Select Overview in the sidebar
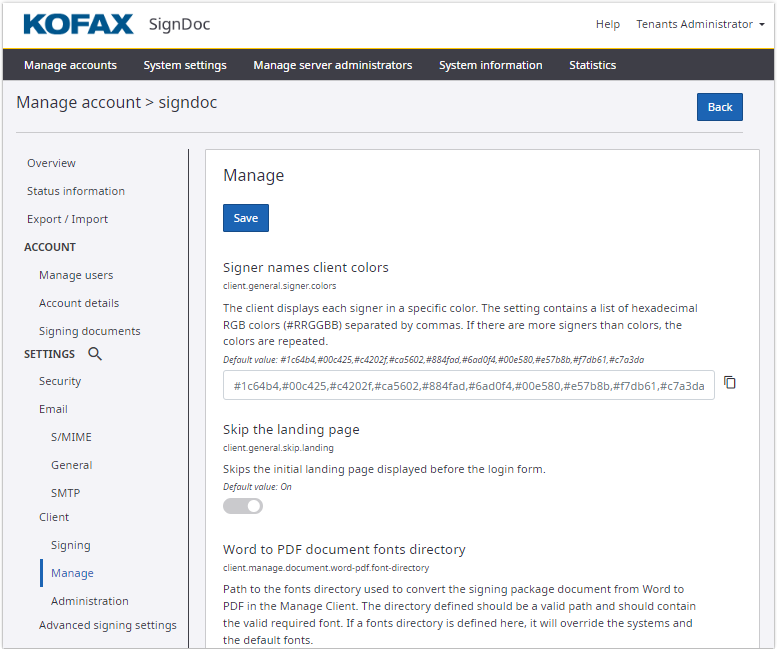The height and width of the screenshot is (651, 777). [x=51, y=163]
